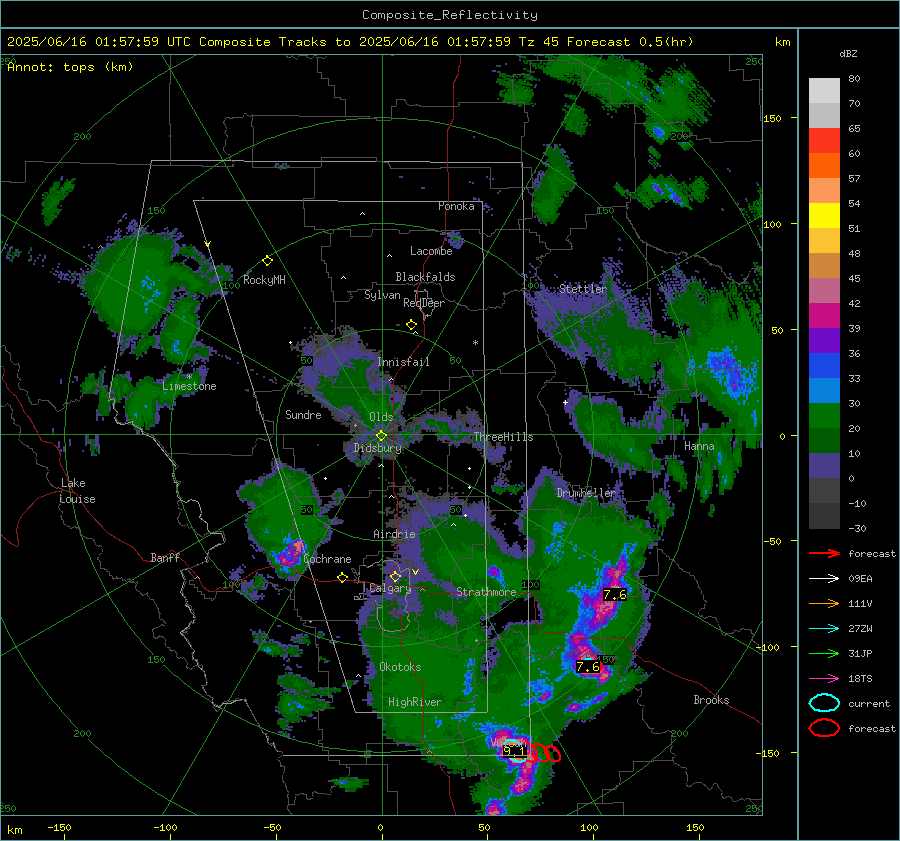Click the yellow diamond marker above RedDeer
Viewport: 900px width, 841px height.
(411, 325)
